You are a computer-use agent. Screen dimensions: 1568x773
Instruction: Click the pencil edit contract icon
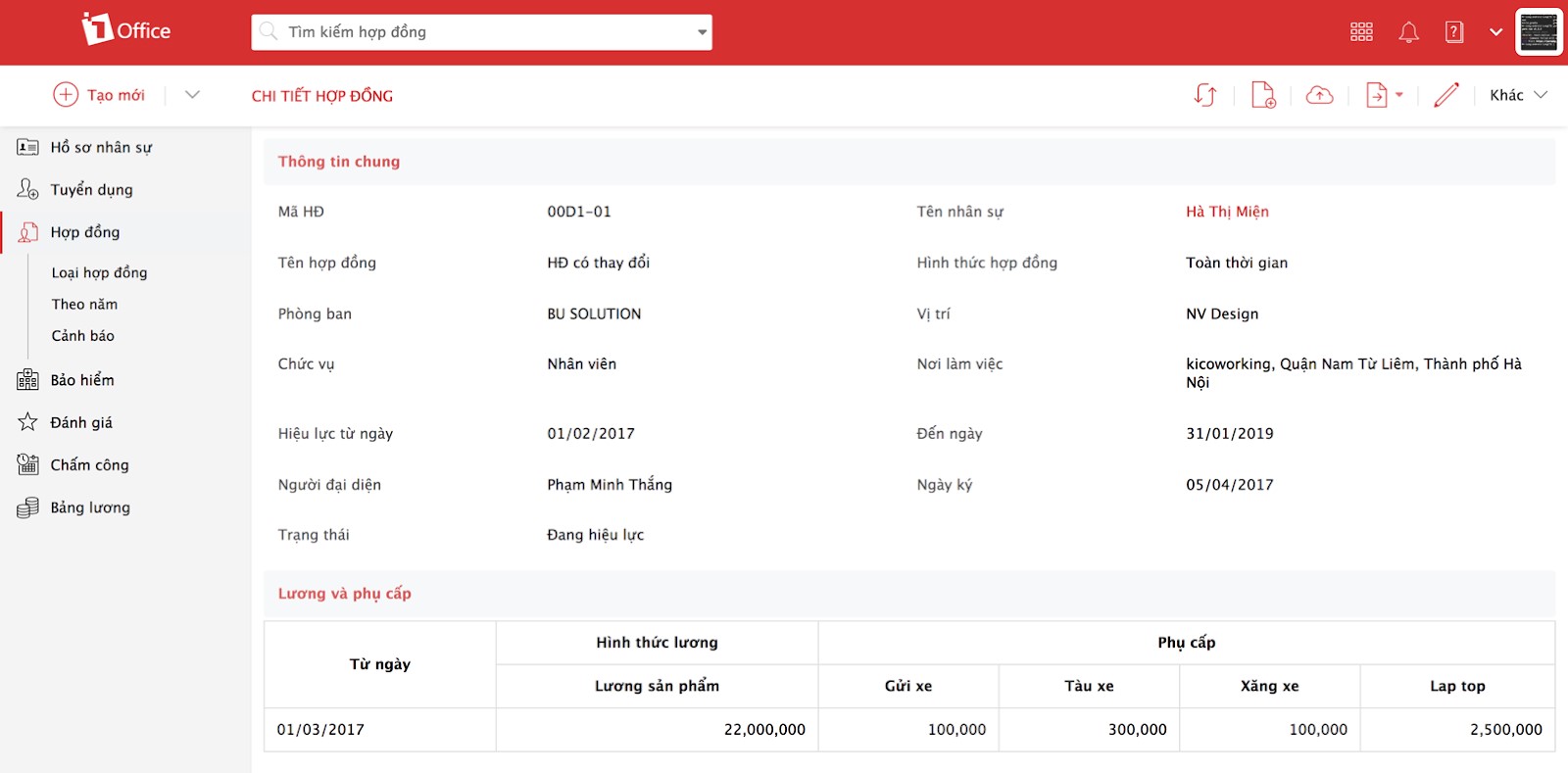(x=1445, y=95)
